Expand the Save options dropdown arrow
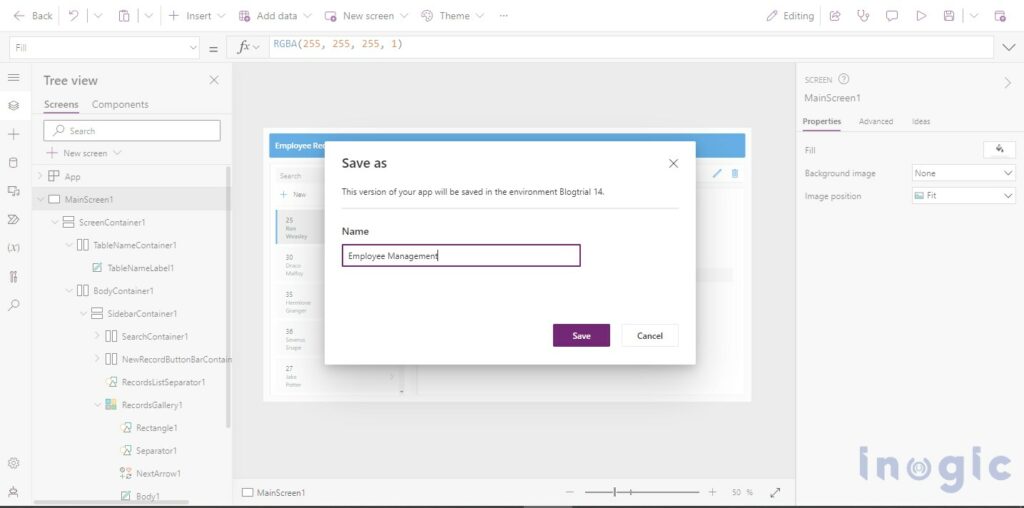Screen dimensions: 1024x508 974,16
